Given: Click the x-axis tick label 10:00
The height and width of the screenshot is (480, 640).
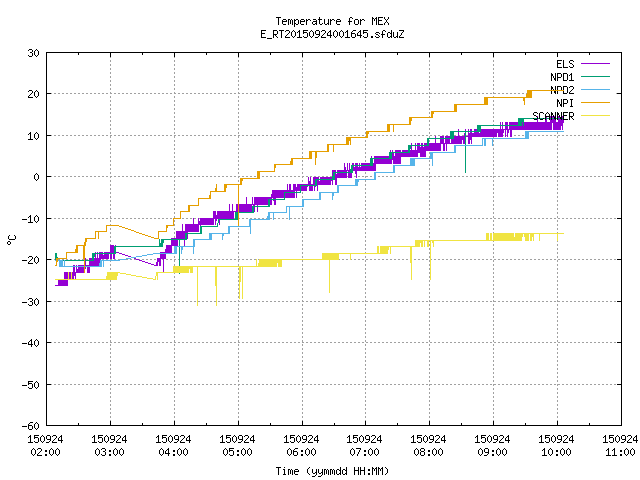Looking at the screenshot, I should pos(556,452).
